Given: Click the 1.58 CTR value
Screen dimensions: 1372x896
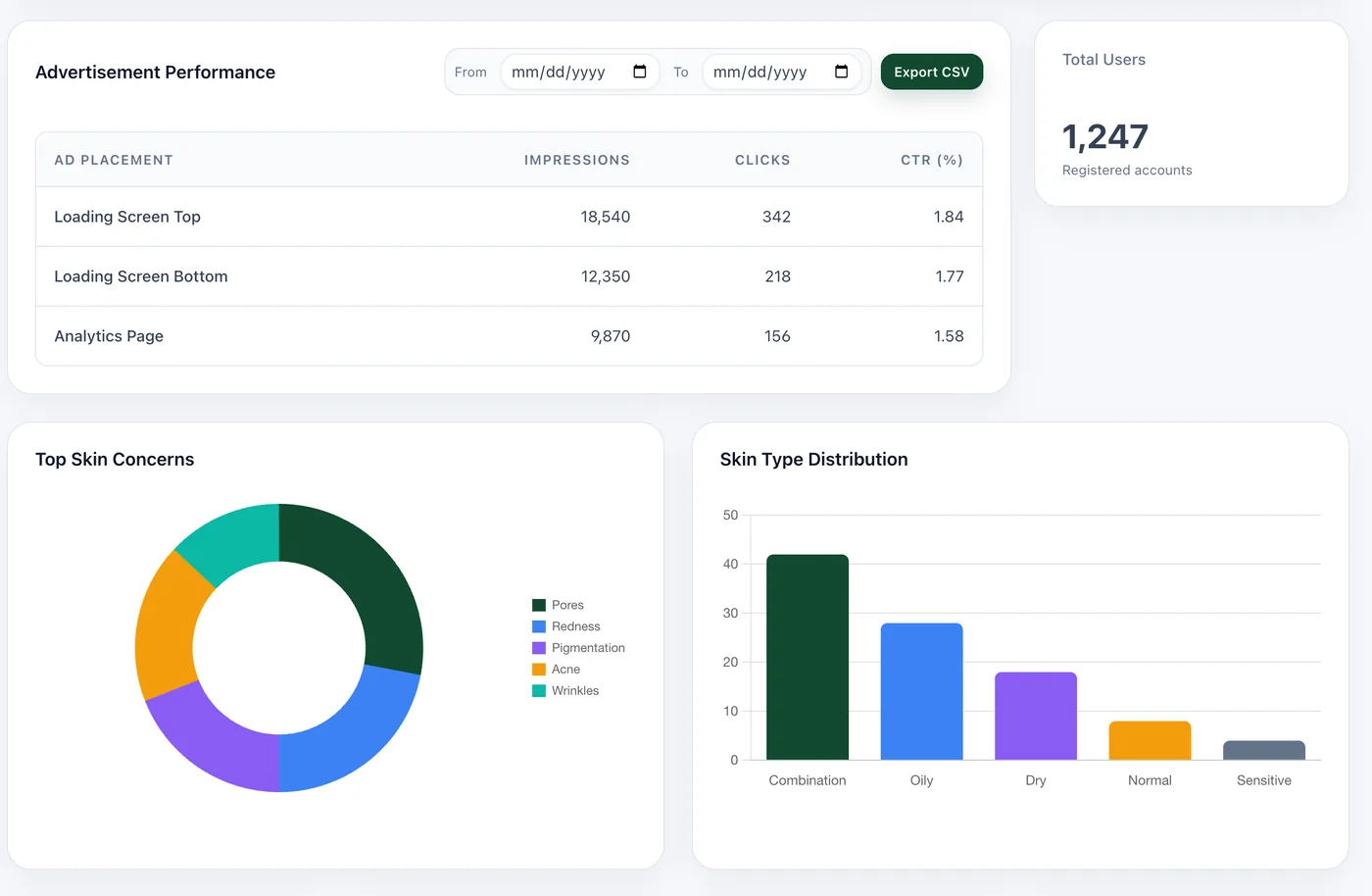Looking at the screenshot, I should pos(949,336).
